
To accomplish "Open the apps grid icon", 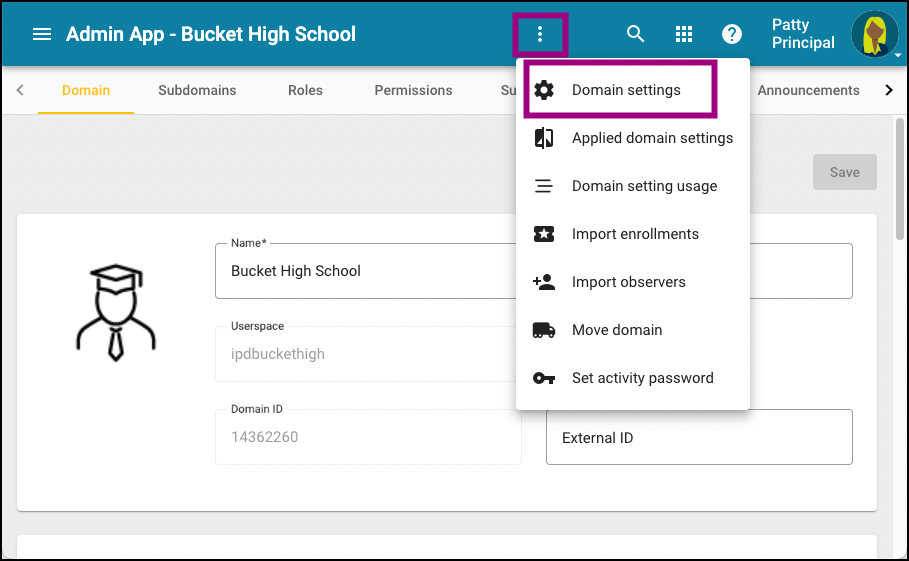I will [x=684, y=34].
